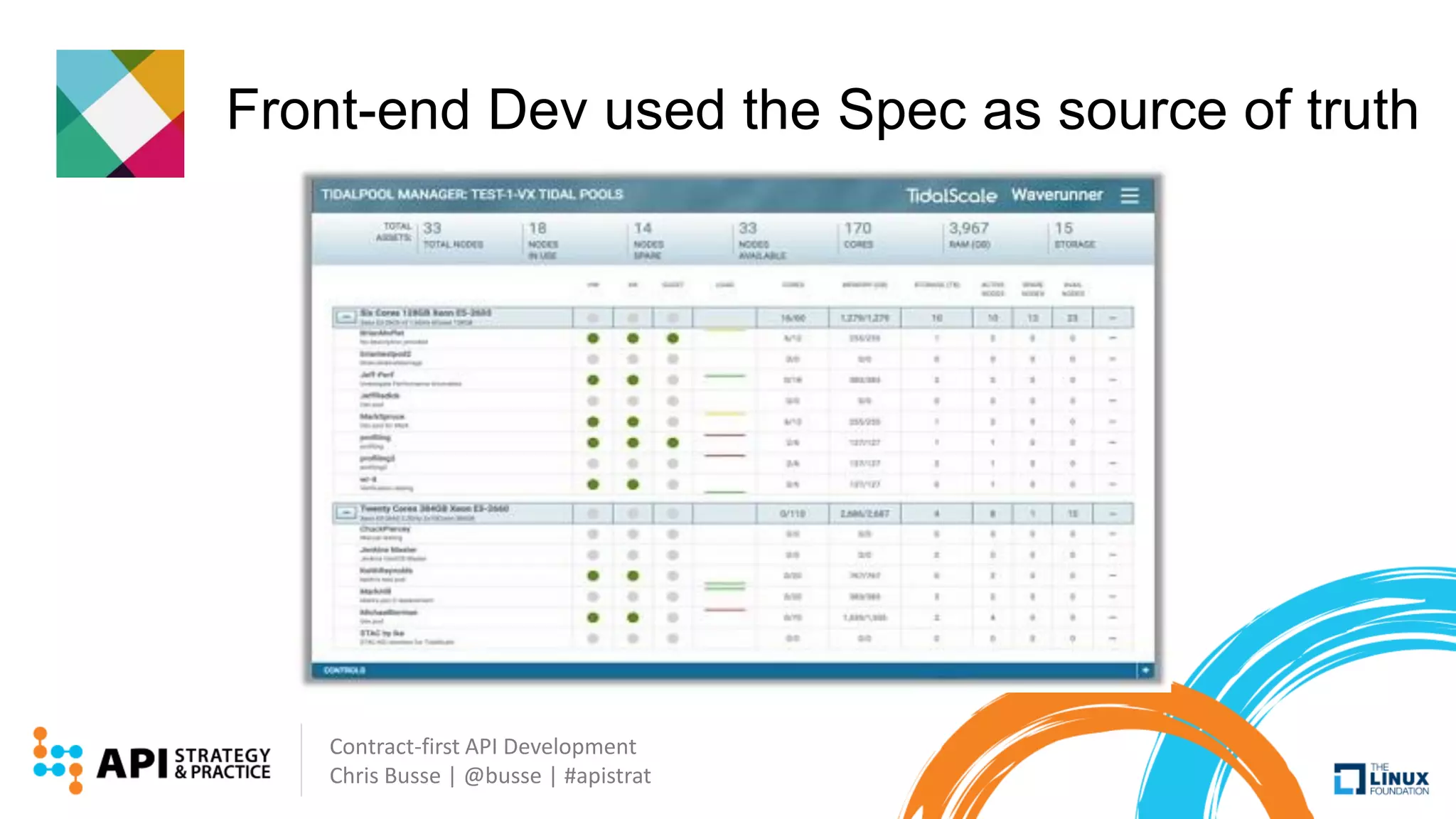Toggle the first dot in the ChuckPiercey row

point(593,534)
